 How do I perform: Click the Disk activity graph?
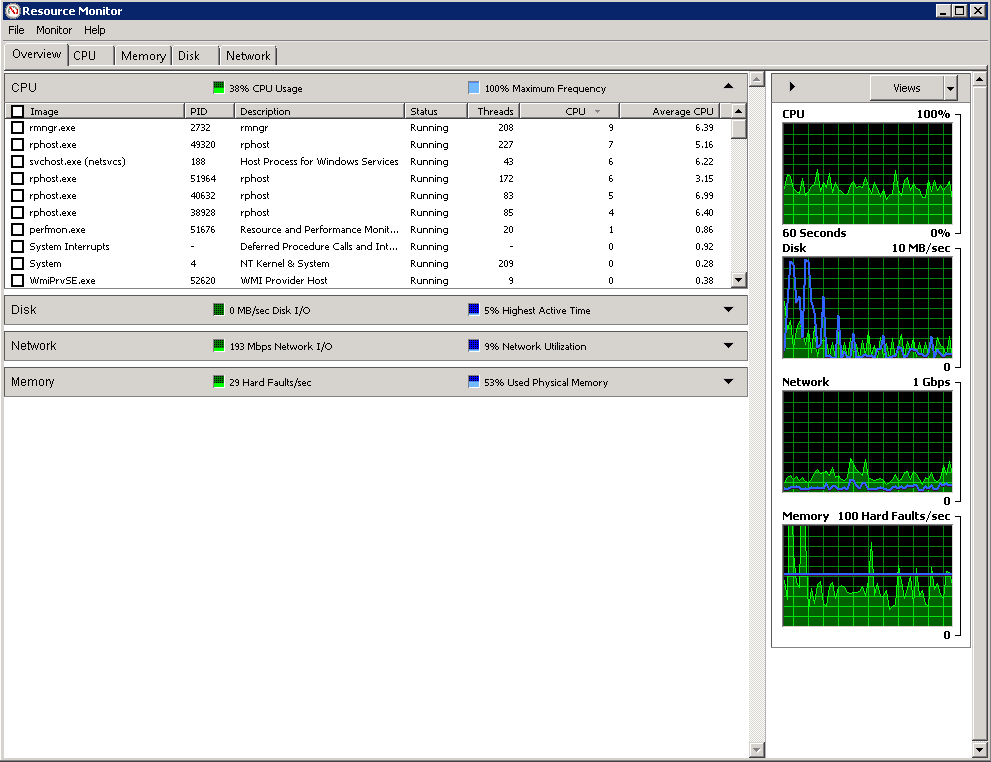tap(867, 307)
